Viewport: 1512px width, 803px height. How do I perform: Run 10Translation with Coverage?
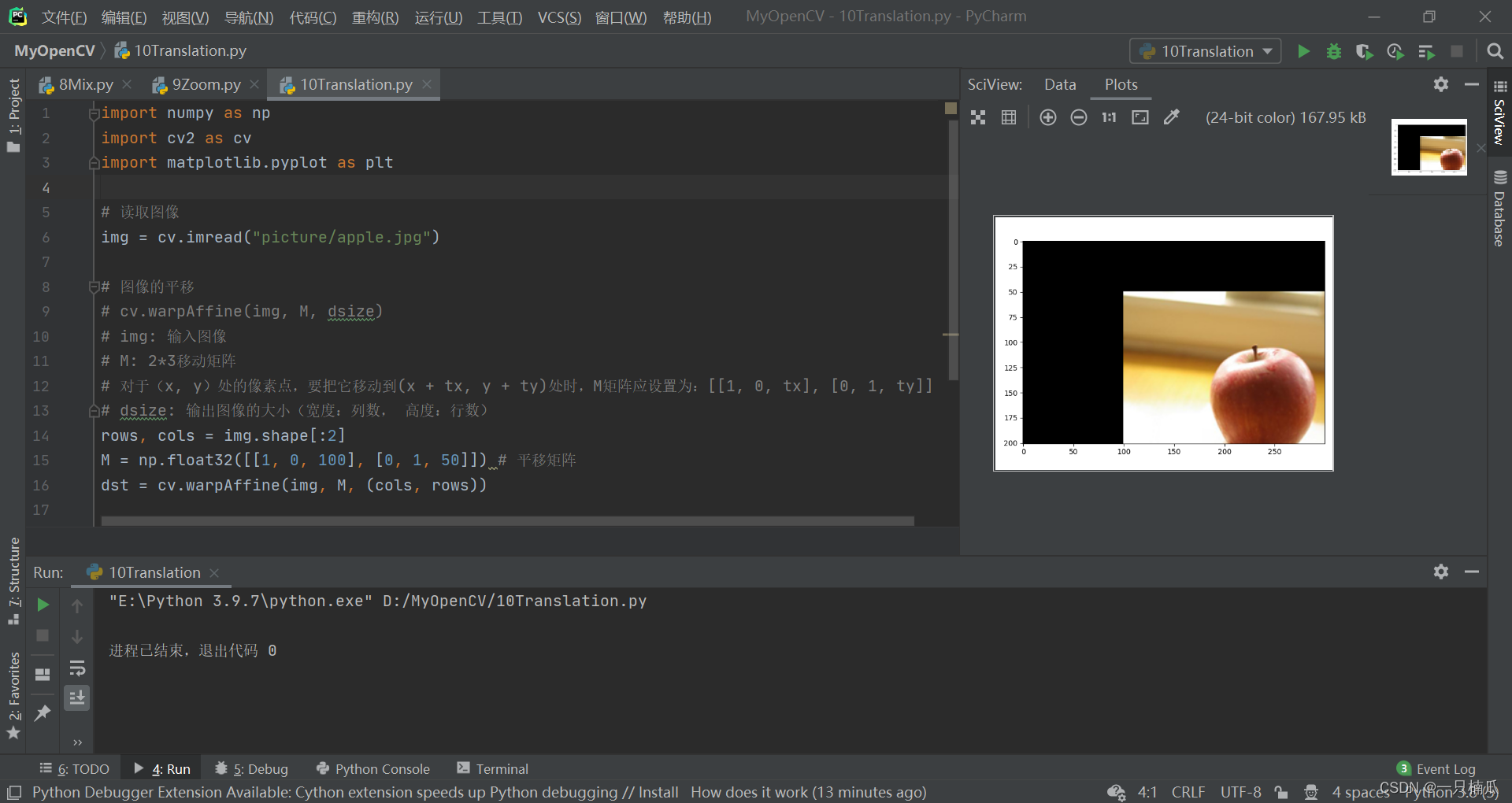tap(1365, 51)
